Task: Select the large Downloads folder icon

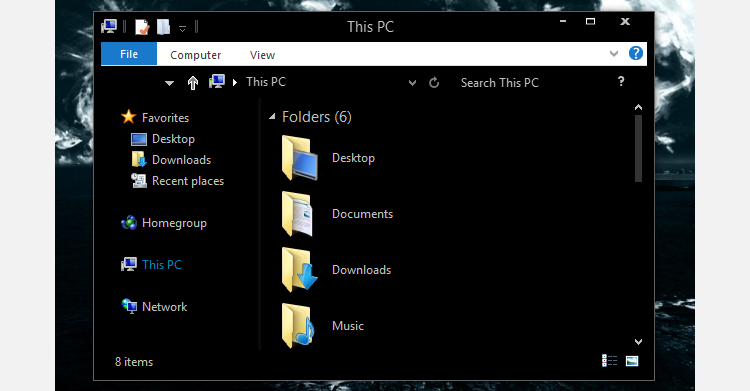Action: [x=299, y=270]
